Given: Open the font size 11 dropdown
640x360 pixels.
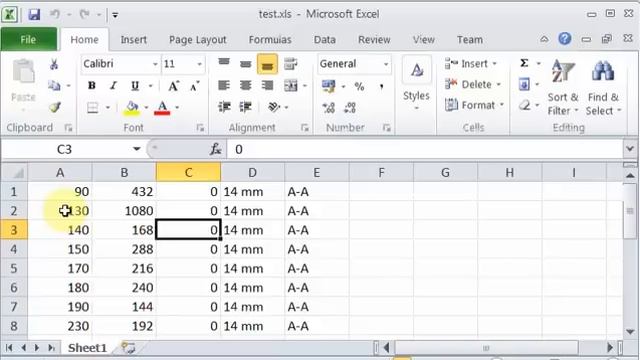Looking at the screenshot, I should click(x=199, y=64).
